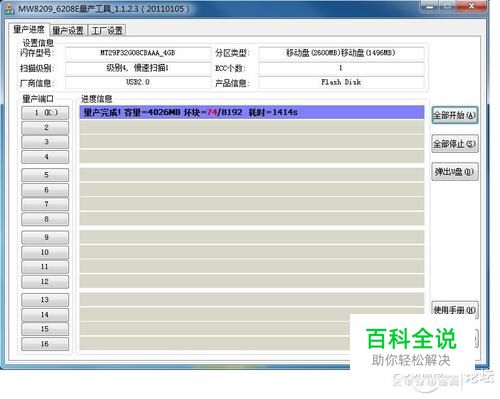Select port button 14
The height and width of the screenshot is (399, 500).
(45, 315)
